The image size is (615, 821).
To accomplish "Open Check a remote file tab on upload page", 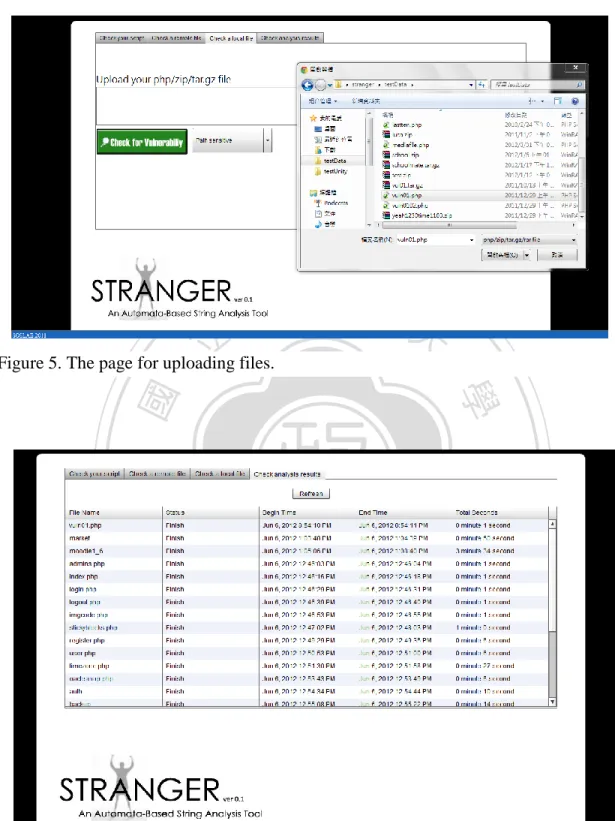I will pos(176,38).
